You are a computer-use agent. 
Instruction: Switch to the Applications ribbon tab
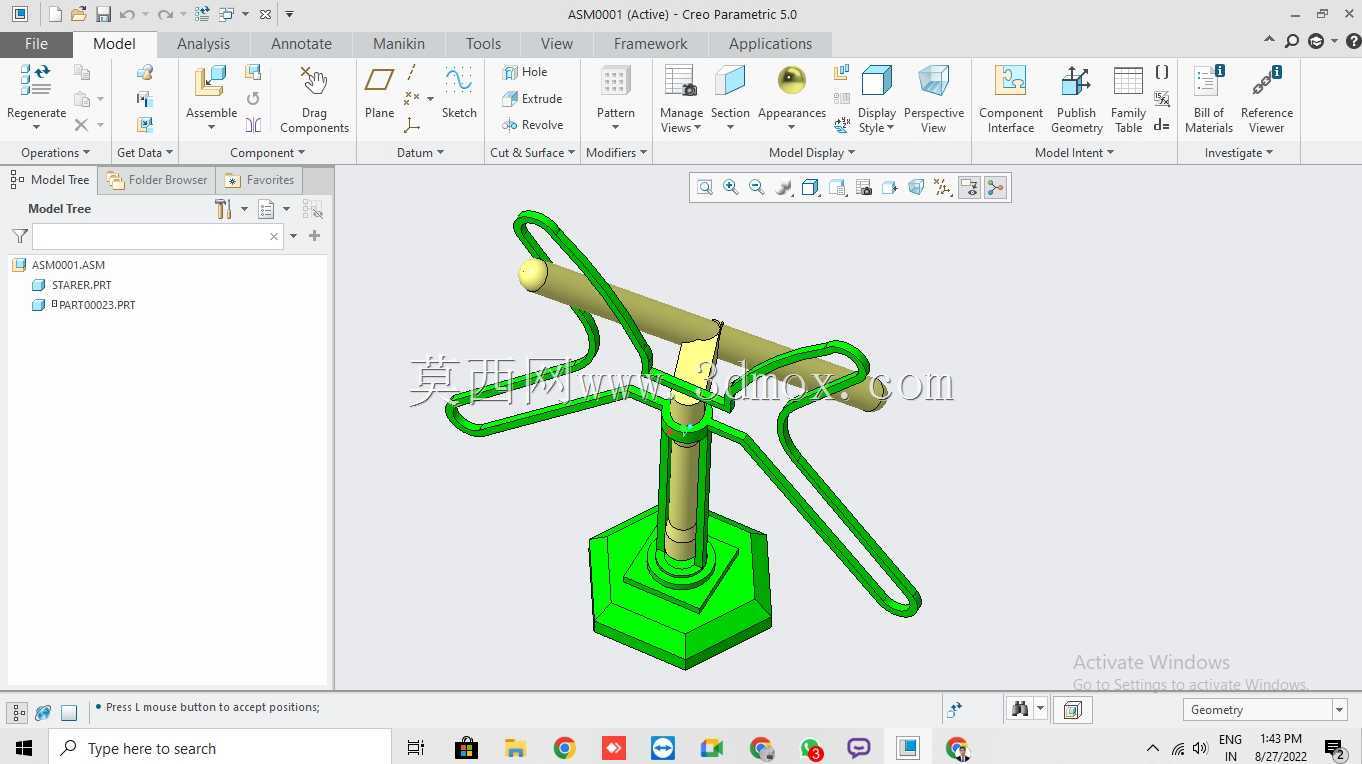tap(770, 44)
